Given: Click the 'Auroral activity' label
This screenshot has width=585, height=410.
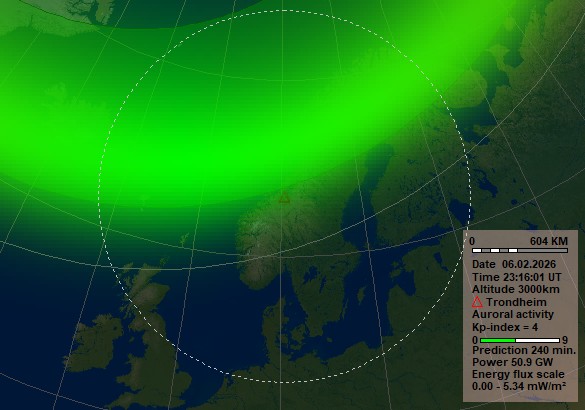Looking at the screenshot, I should click(513, 314).
